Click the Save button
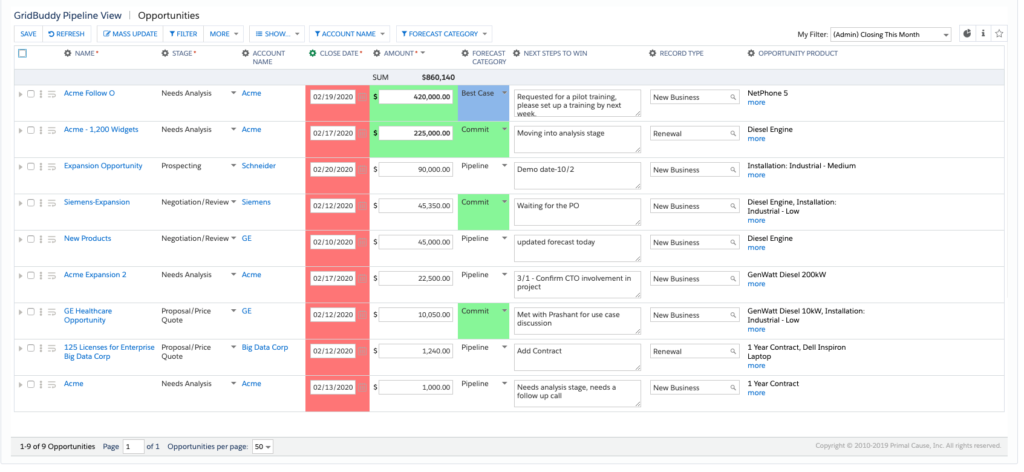The width and height of the screenshot is (1024, 472). [28, 34]
